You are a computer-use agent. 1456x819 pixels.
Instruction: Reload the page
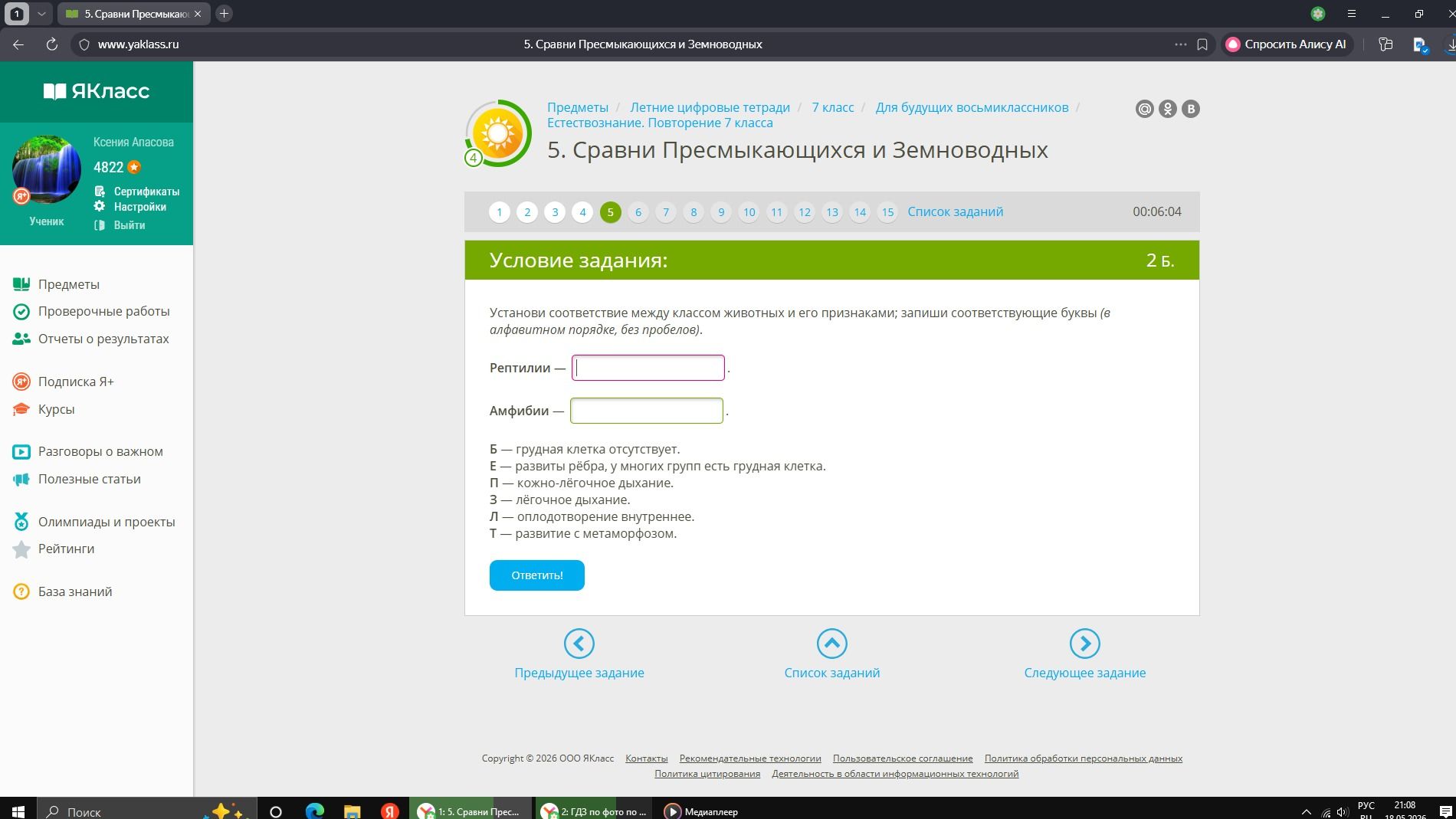[52, 44]
